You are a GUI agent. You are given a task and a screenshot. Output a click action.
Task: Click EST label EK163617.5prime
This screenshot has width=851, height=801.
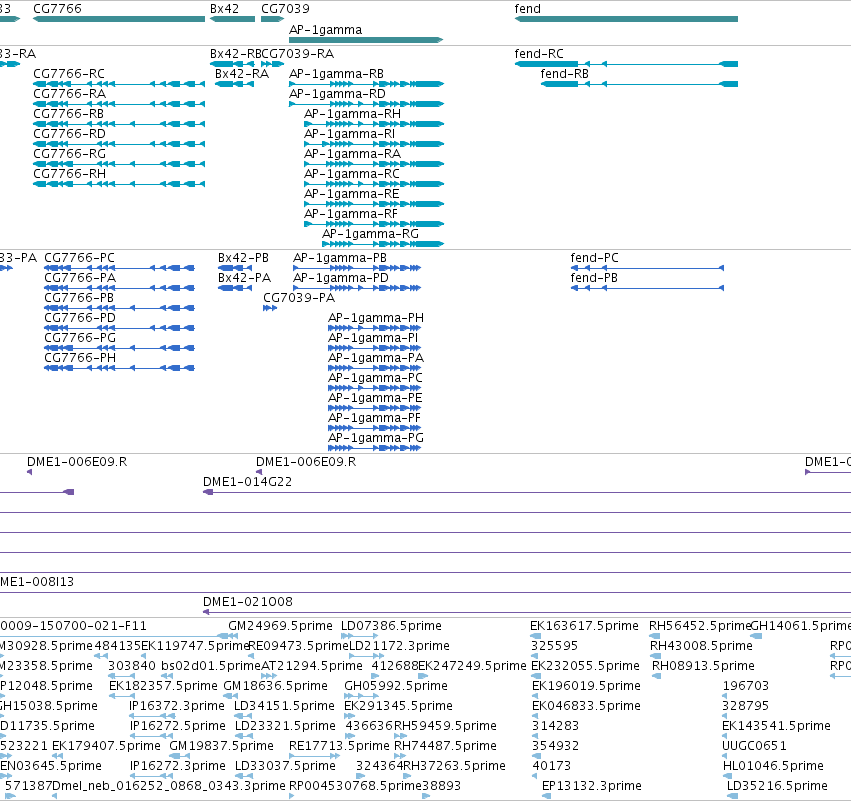[x=584, y=626]
